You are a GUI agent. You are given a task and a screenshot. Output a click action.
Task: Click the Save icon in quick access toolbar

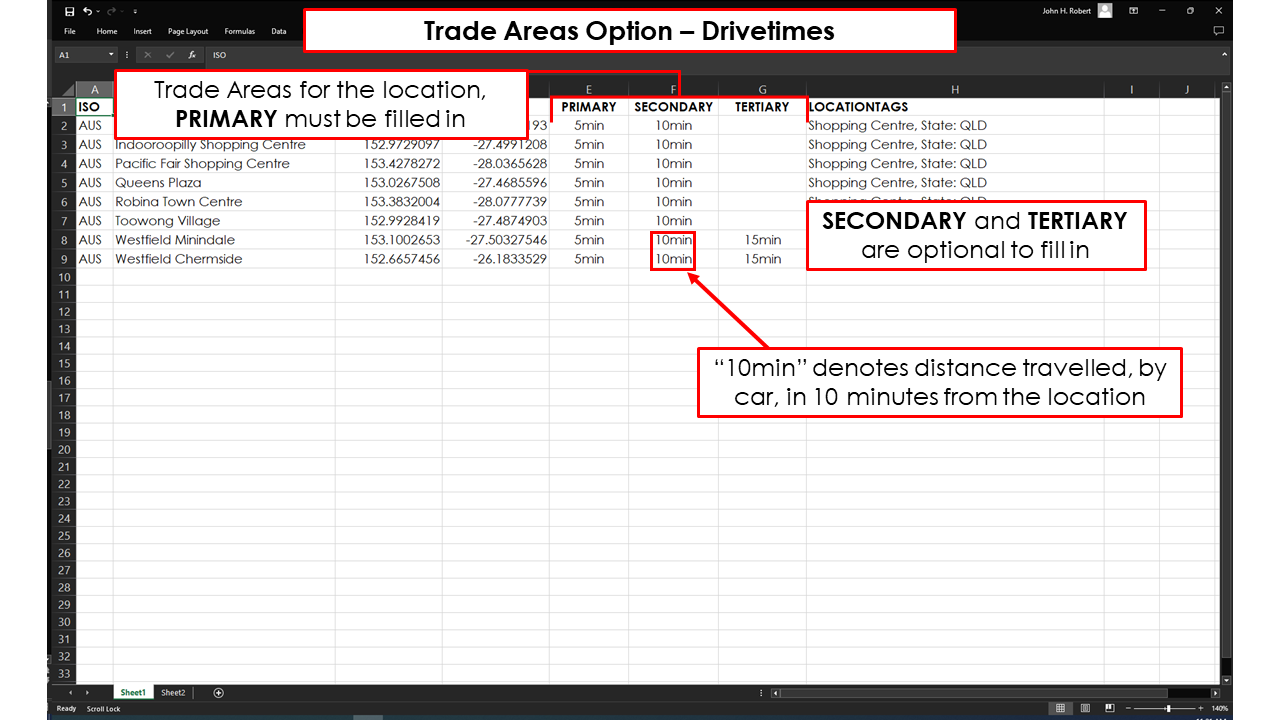click(69, 11)
